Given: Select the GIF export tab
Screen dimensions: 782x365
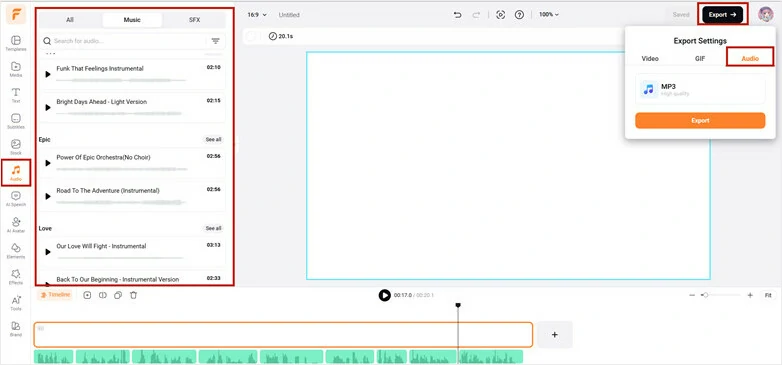Looking at the screenshot, I should point(700,58).
